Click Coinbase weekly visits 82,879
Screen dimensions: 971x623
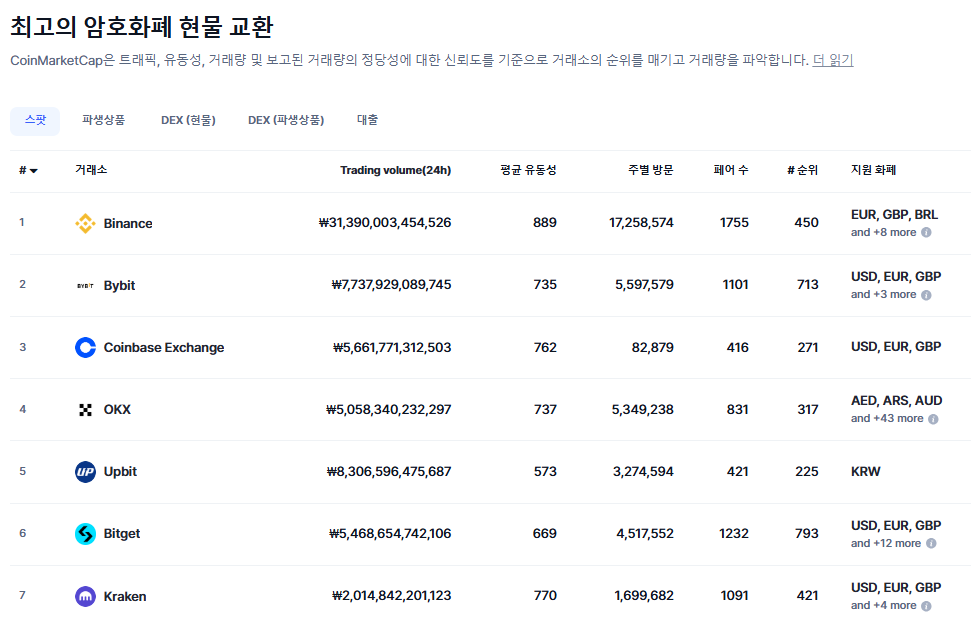(653, 347)
